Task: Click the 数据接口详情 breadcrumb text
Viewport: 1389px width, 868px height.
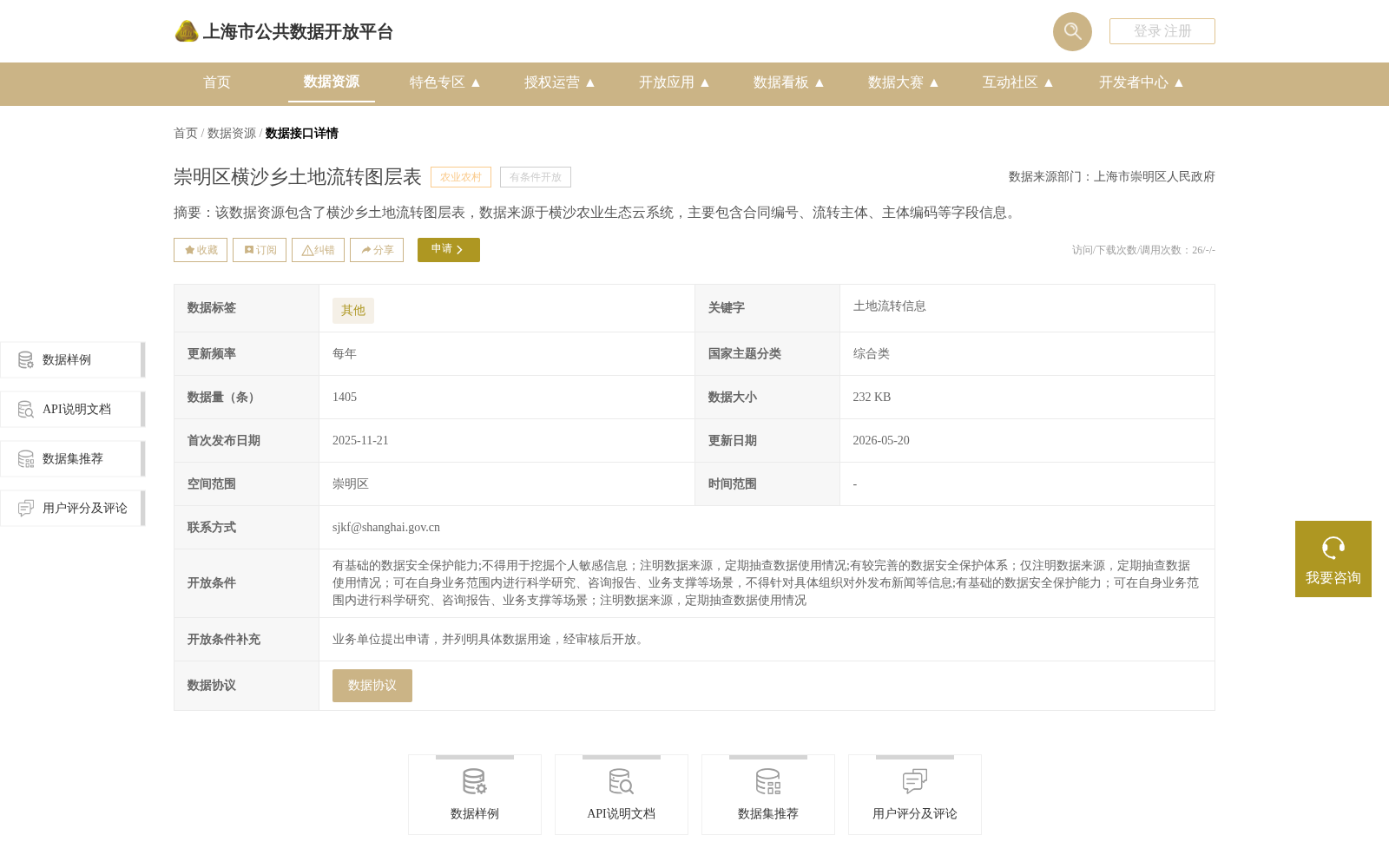Action: click(302, 133)
